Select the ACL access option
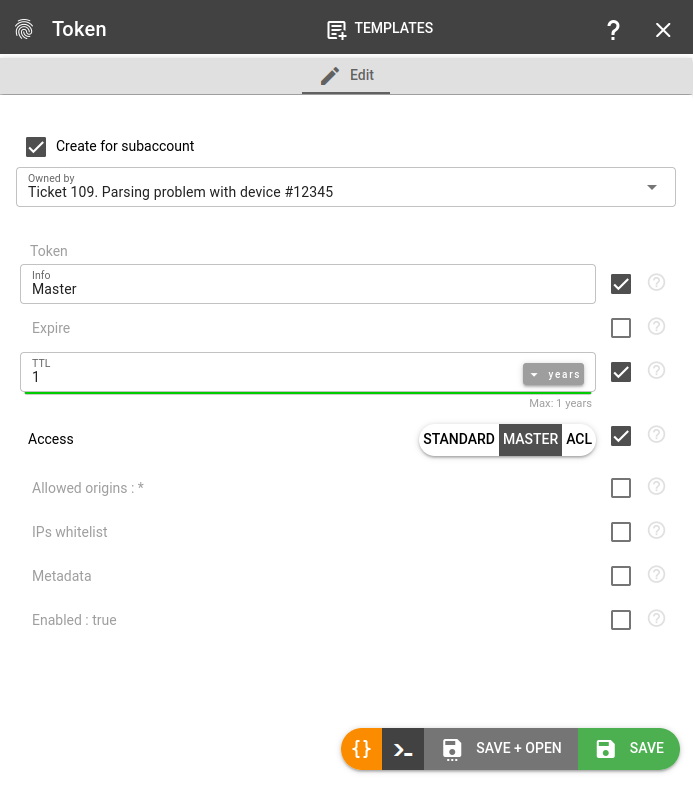This screenshot has width=693, height=785. 579,439
